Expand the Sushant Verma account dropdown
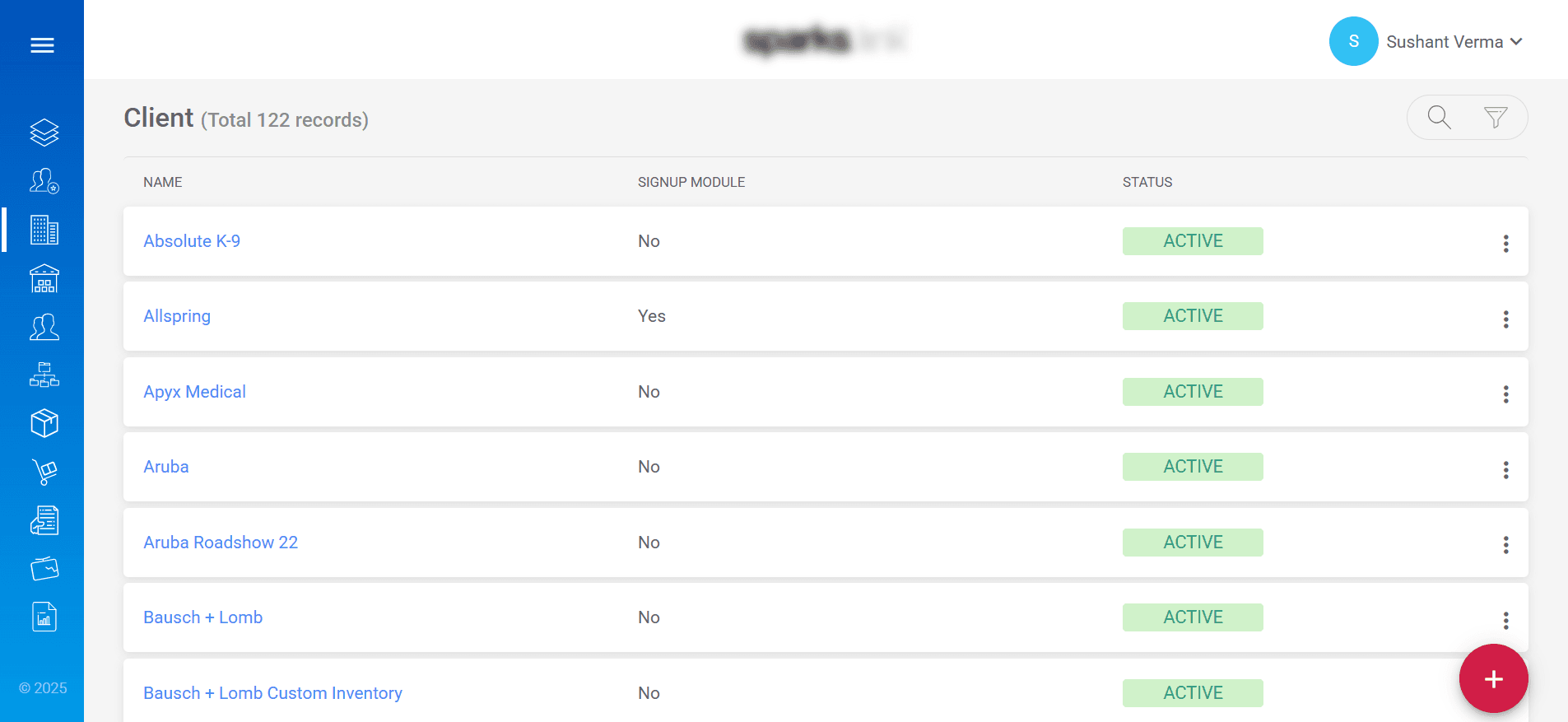The width and height of the screenshot is (1568, 722). pyautogui.click(x=1454, y=41)
